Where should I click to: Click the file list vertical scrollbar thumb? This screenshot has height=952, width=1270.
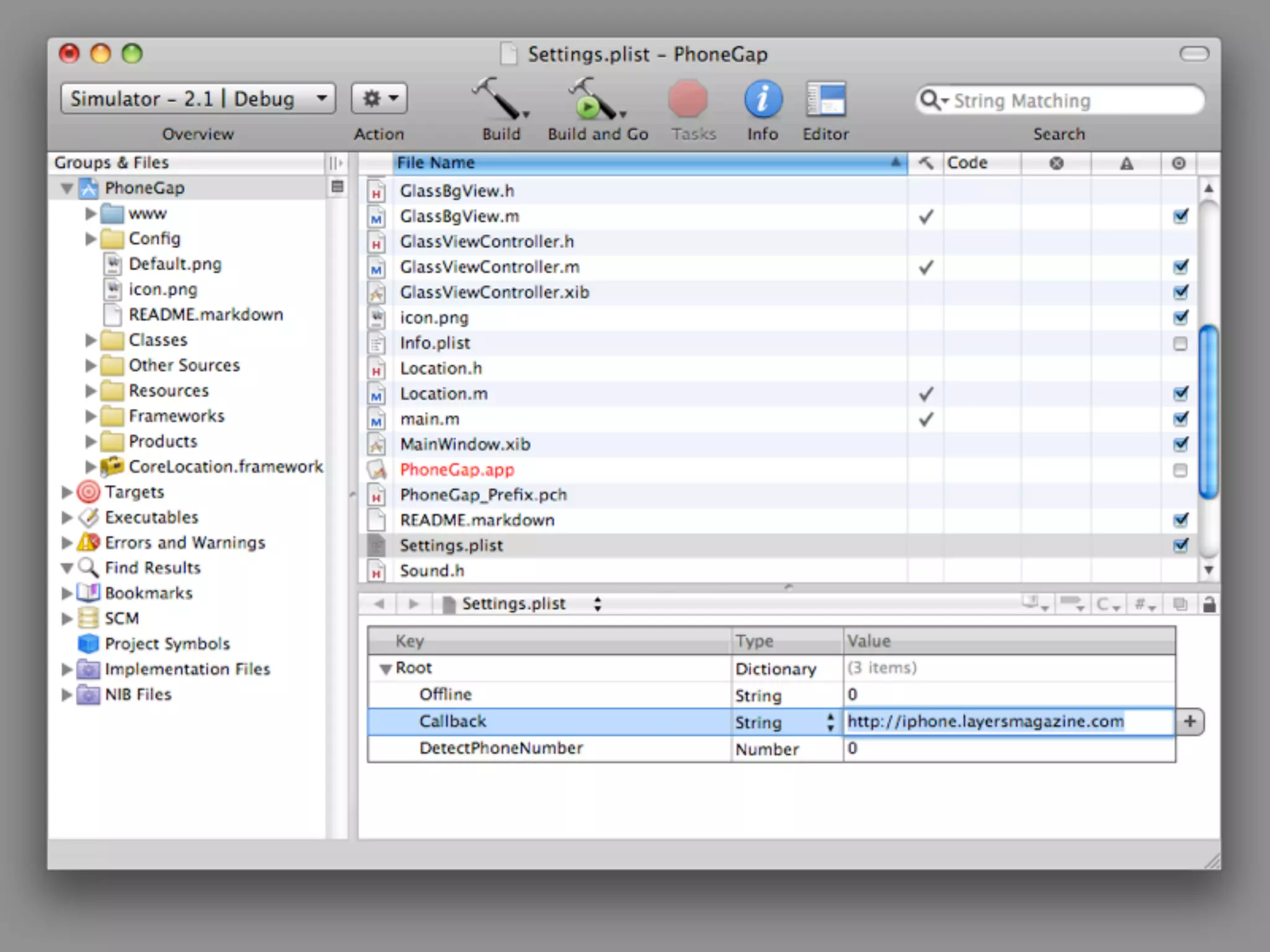click(x=1208, y=412)
